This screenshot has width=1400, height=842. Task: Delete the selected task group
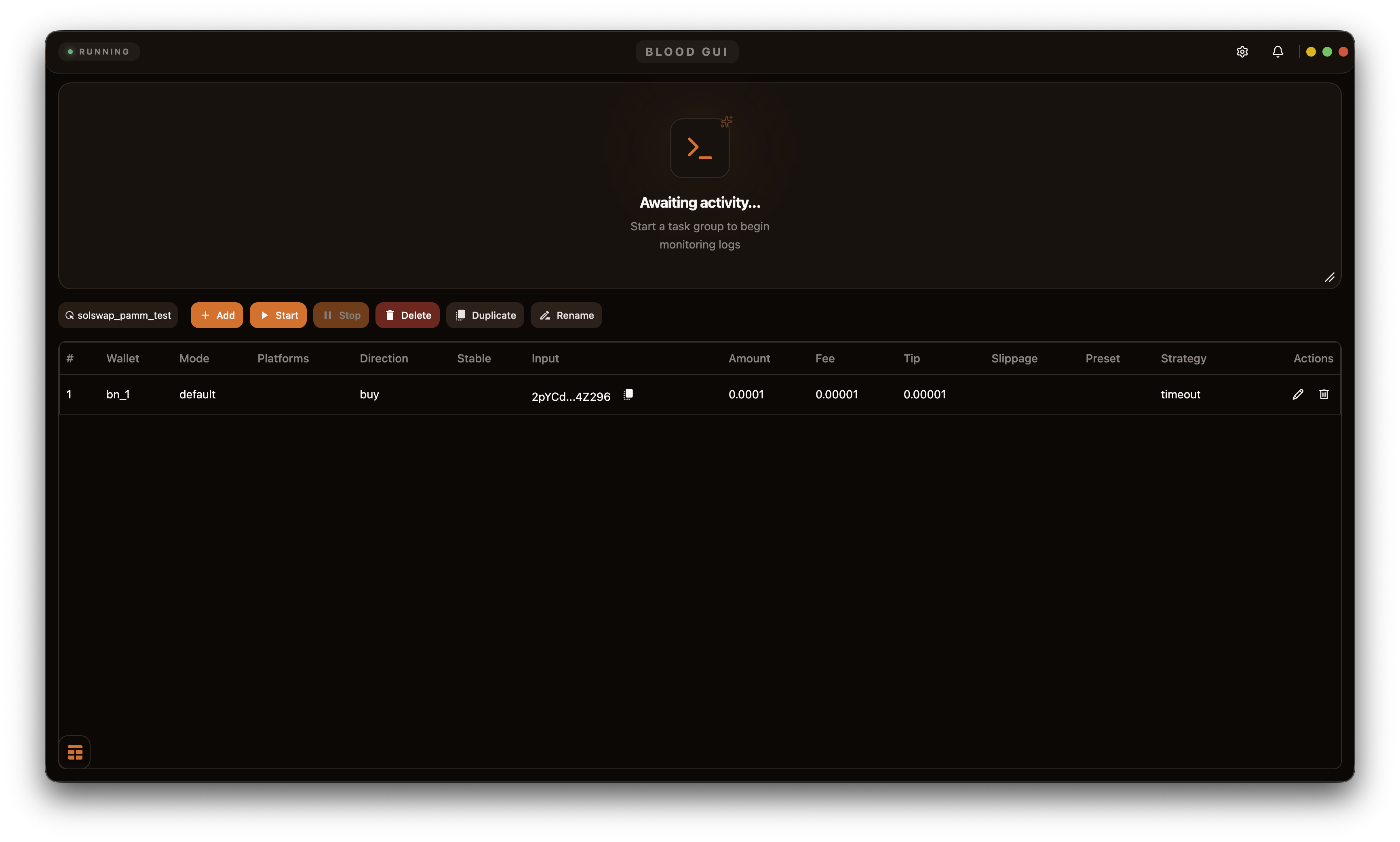pyautogui.click(x=407, y=316)
